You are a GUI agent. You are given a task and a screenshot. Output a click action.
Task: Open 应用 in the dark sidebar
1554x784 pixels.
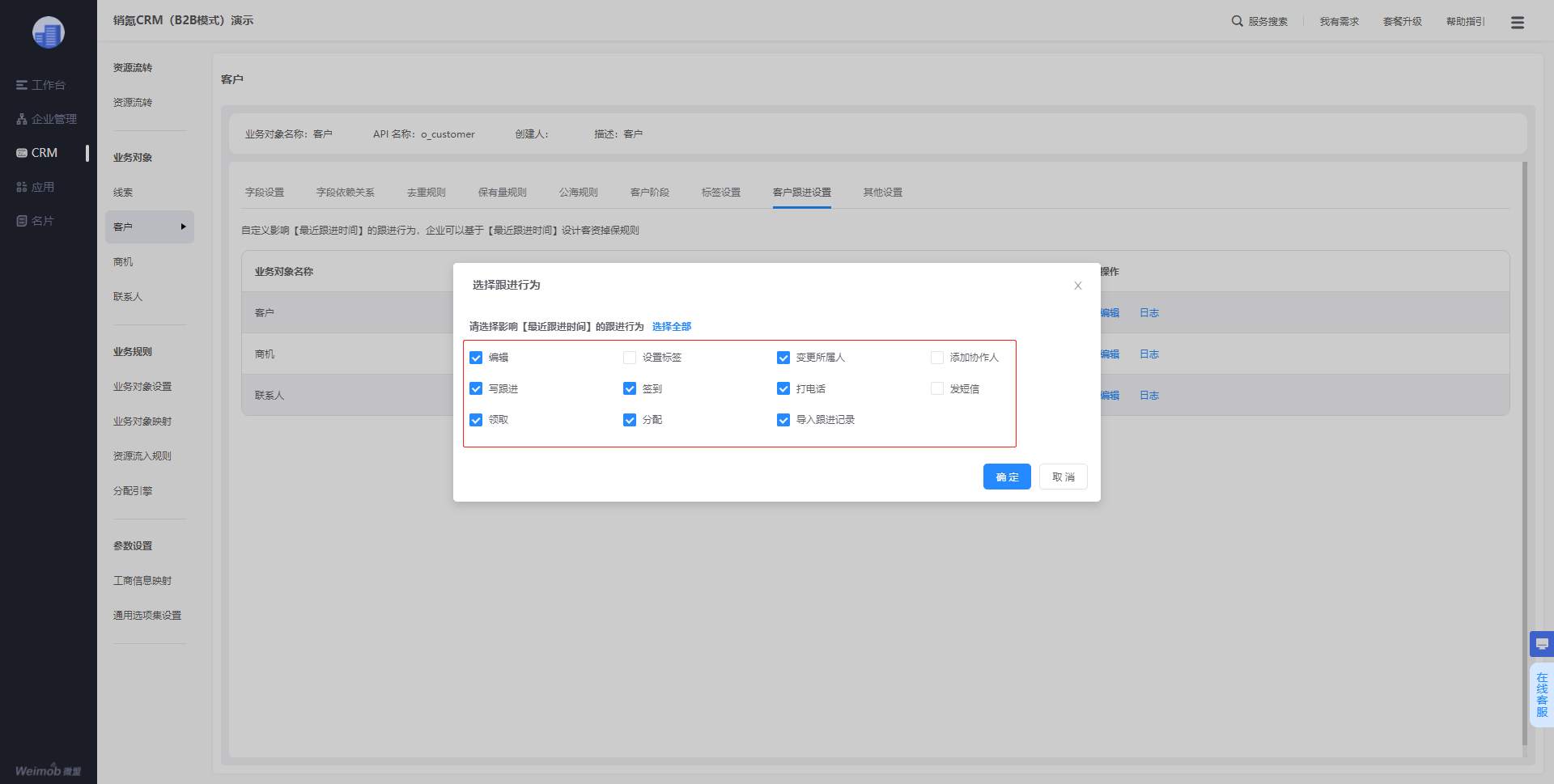35,187
